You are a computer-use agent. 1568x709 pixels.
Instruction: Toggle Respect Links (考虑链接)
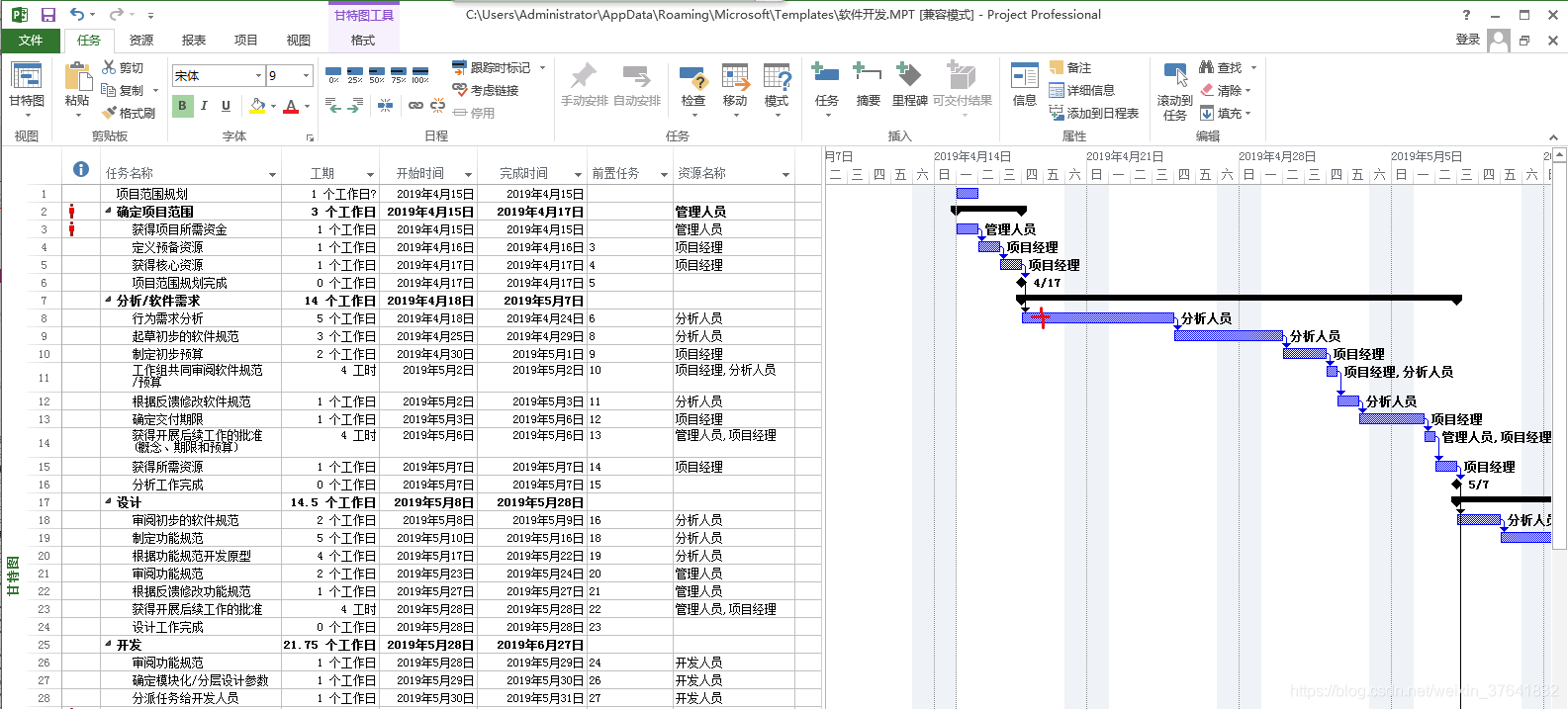486,90
